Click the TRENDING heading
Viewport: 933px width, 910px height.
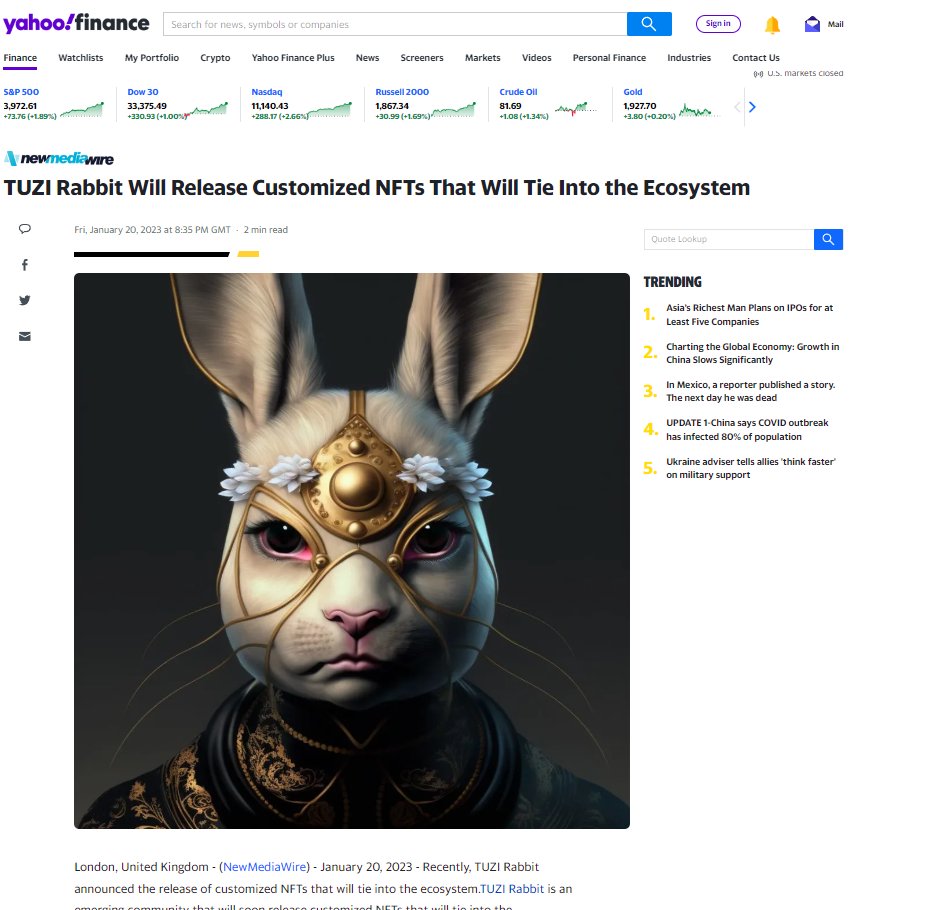pos(672,282)
